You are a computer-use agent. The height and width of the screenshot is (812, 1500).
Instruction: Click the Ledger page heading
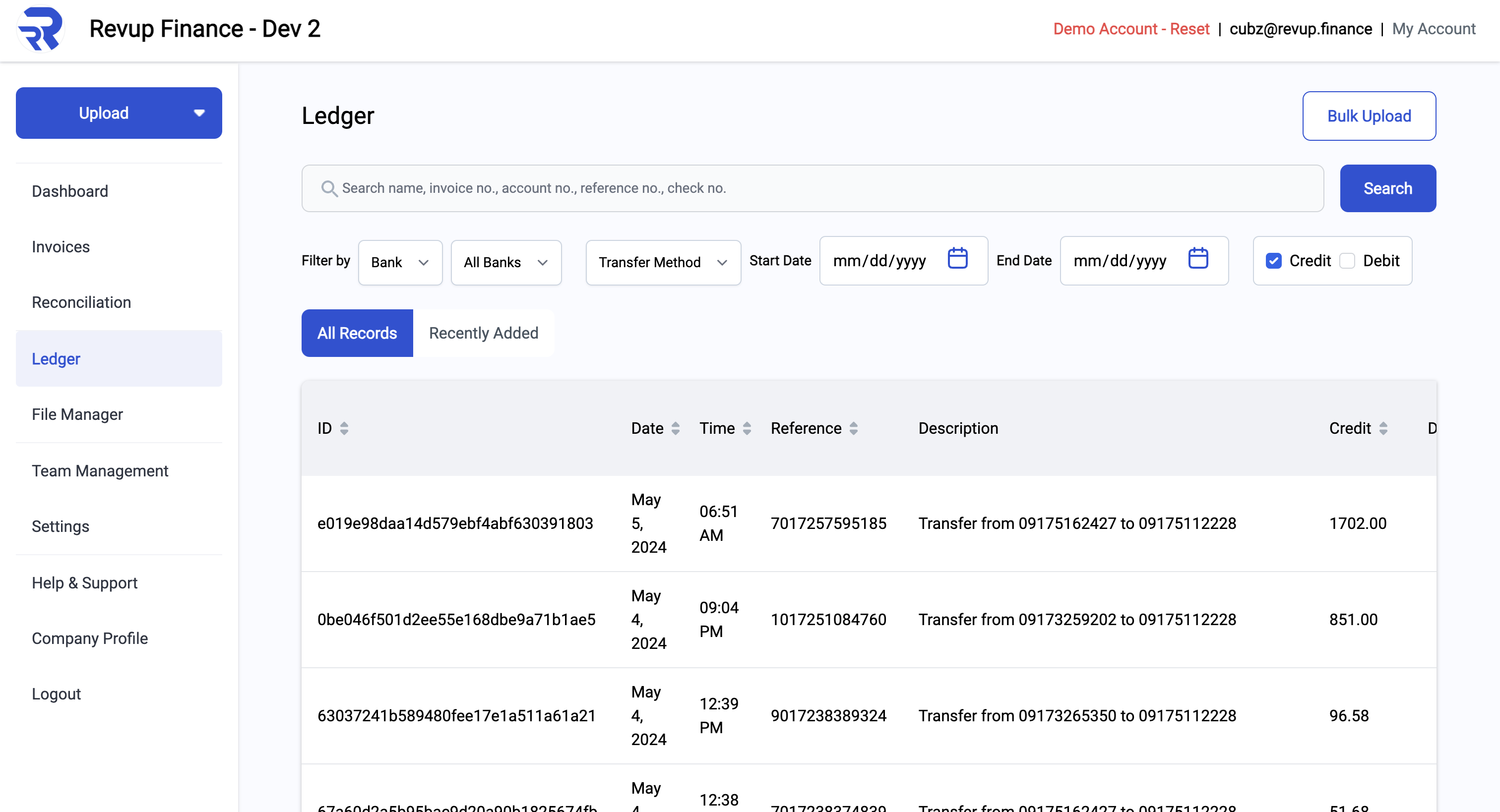(x=338, y=116)
